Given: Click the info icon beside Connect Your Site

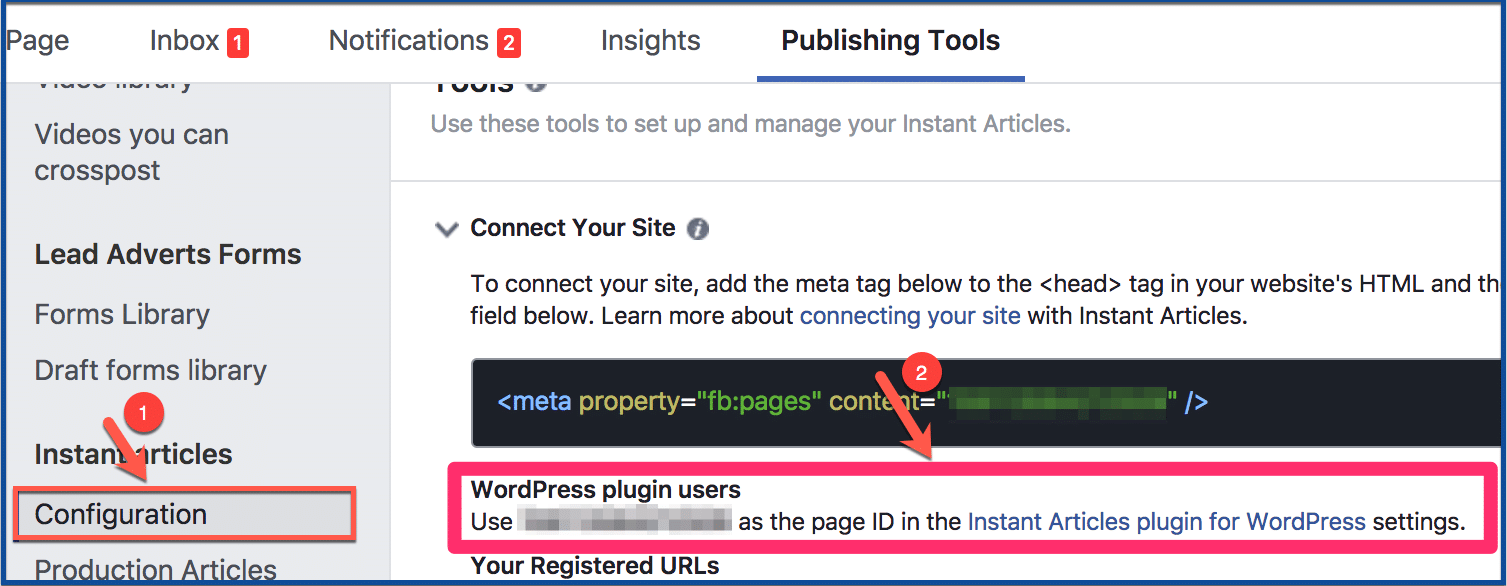Looking at the screenshot, I should pyautogui.click(x=698, y=229).
